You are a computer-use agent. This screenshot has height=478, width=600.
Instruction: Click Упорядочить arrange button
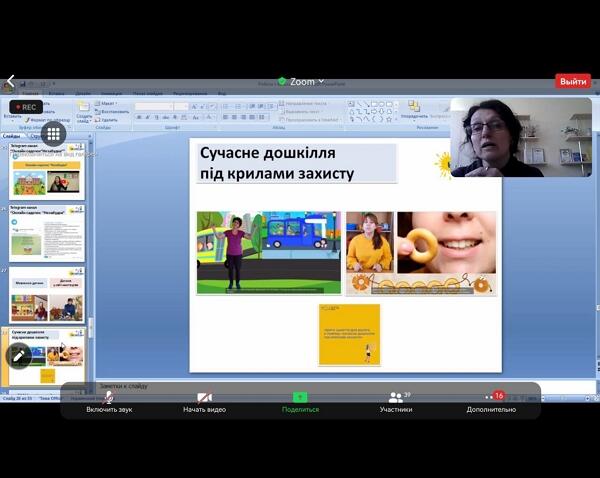[414, 110]
